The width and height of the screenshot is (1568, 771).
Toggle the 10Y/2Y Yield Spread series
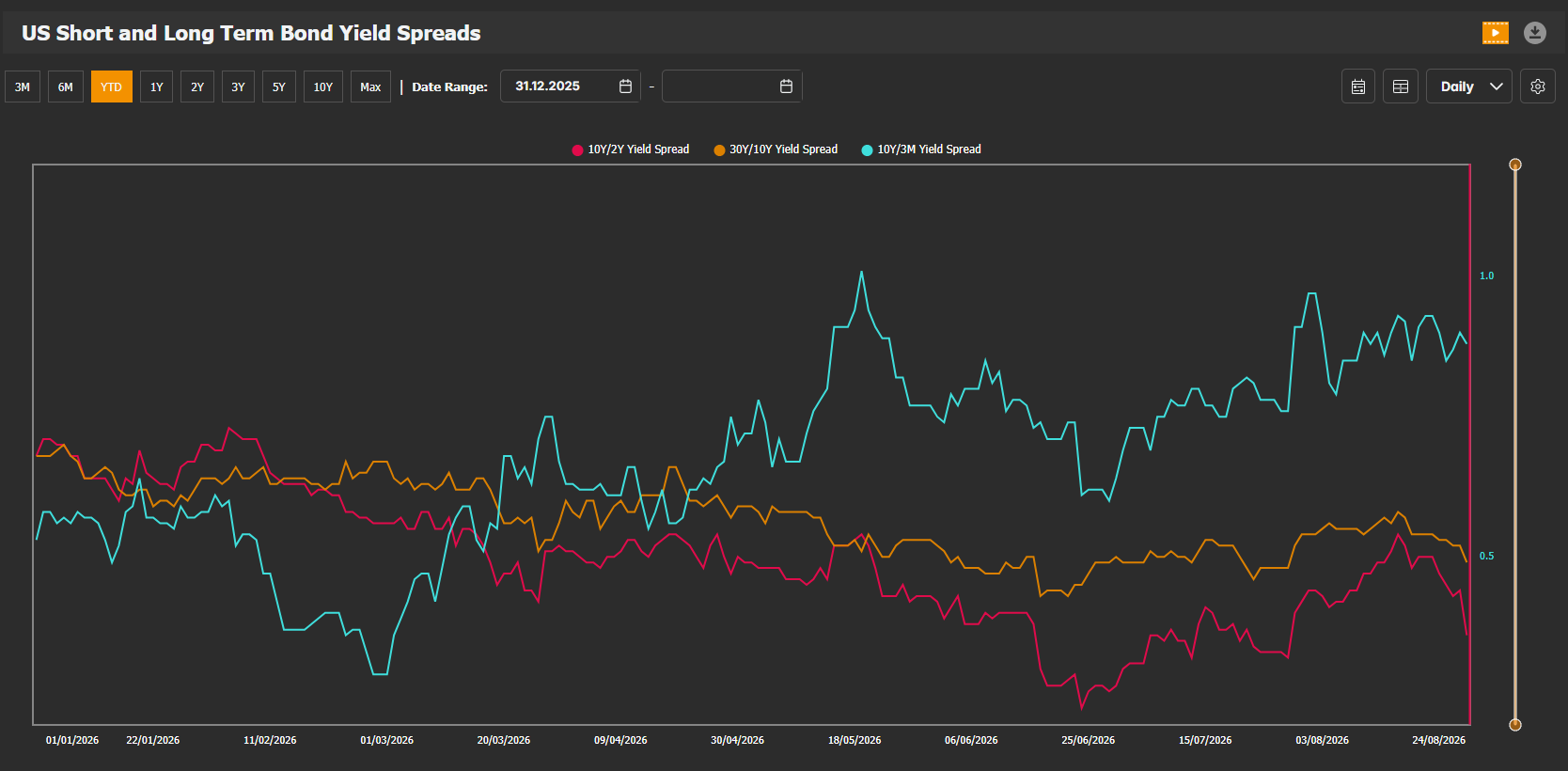click(631, 149)
